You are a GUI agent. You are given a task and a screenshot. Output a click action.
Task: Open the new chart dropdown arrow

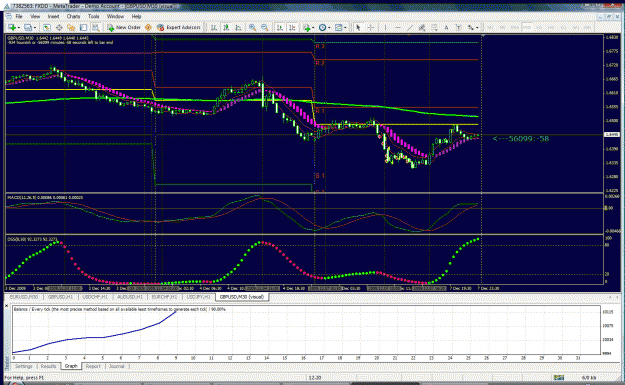pyautogui.click(x=19, y=28)
